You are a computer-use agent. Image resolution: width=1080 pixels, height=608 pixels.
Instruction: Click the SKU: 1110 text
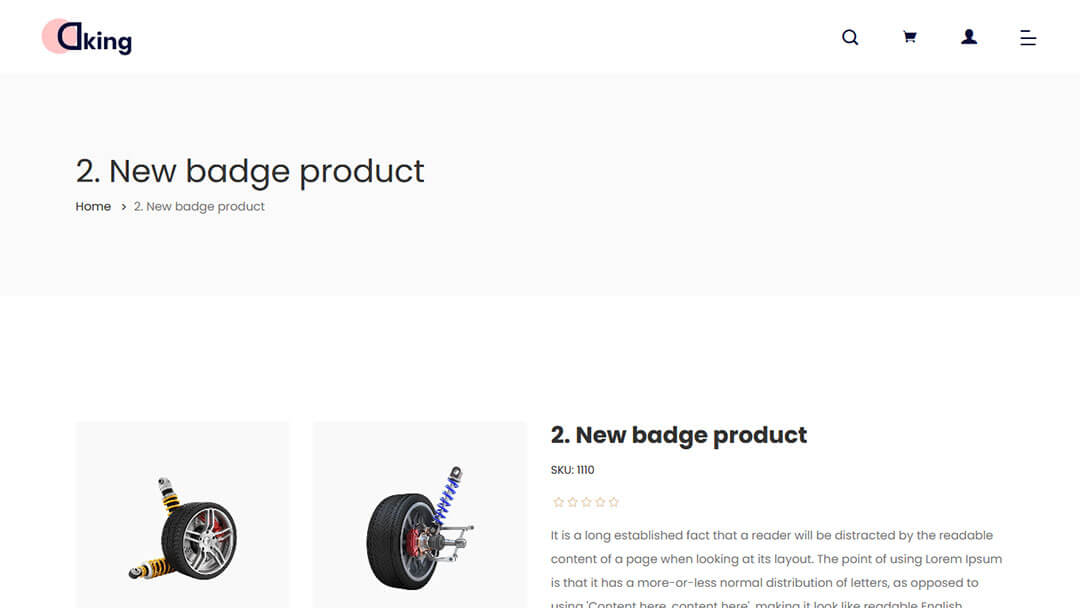click(572, 470)
